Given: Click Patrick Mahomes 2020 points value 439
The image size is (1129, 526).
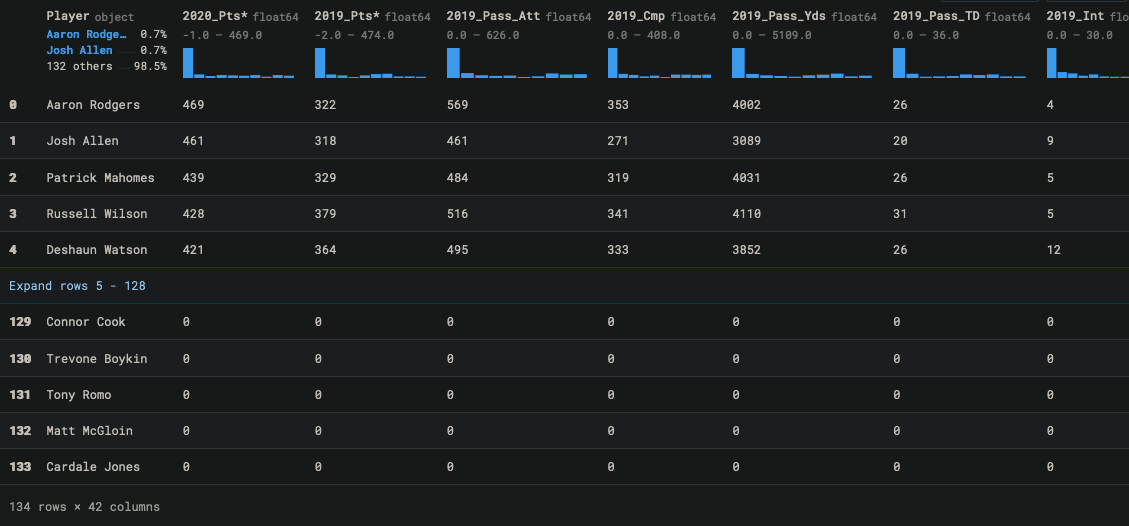Looking at the screenshot, I should 193,178.
